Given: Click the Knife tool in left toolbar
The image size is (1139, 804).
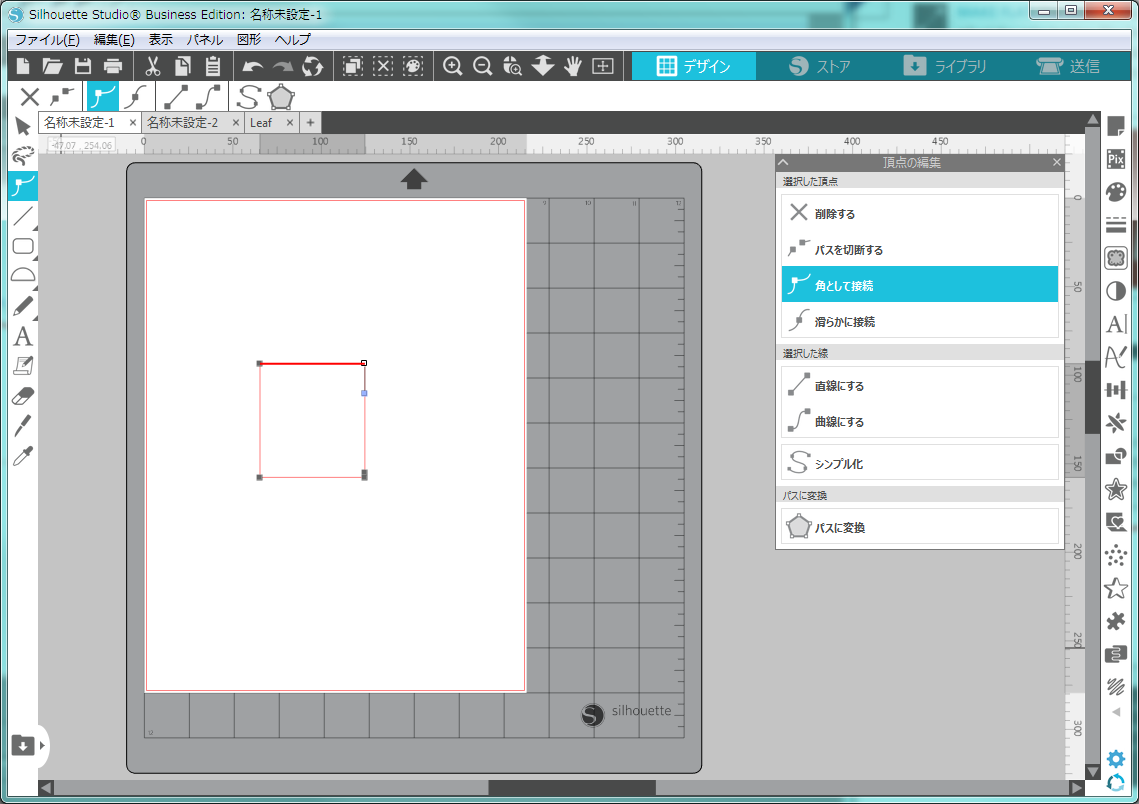Looking at the screenshot, I should tap(23, 427).
